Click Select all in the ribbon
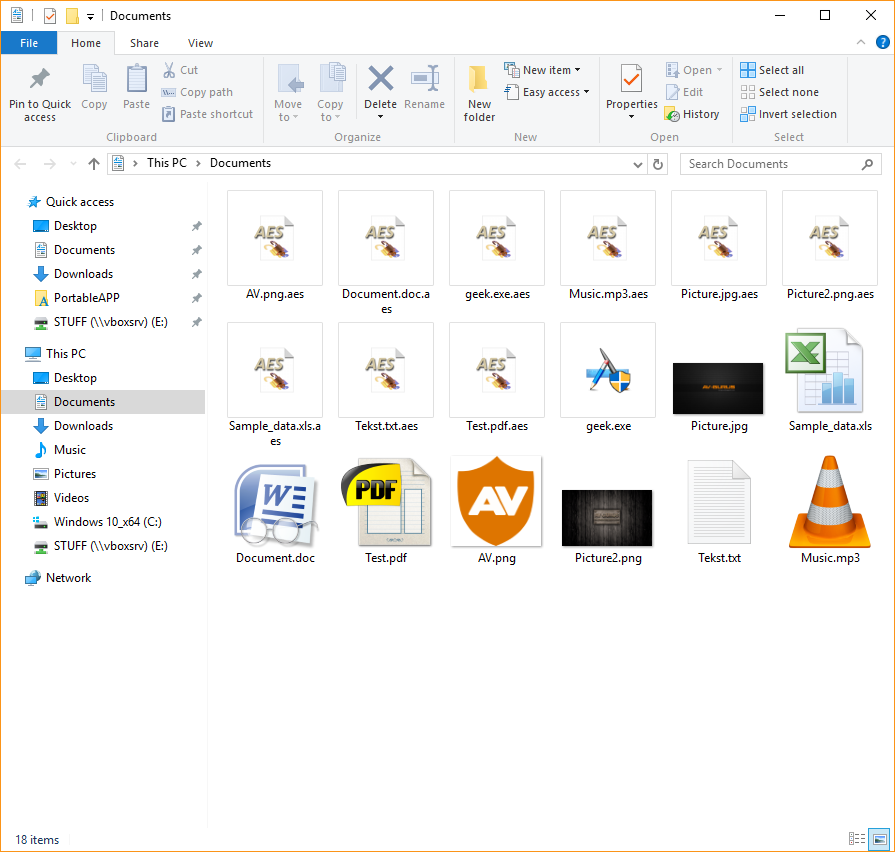 (x=772, y=70)
